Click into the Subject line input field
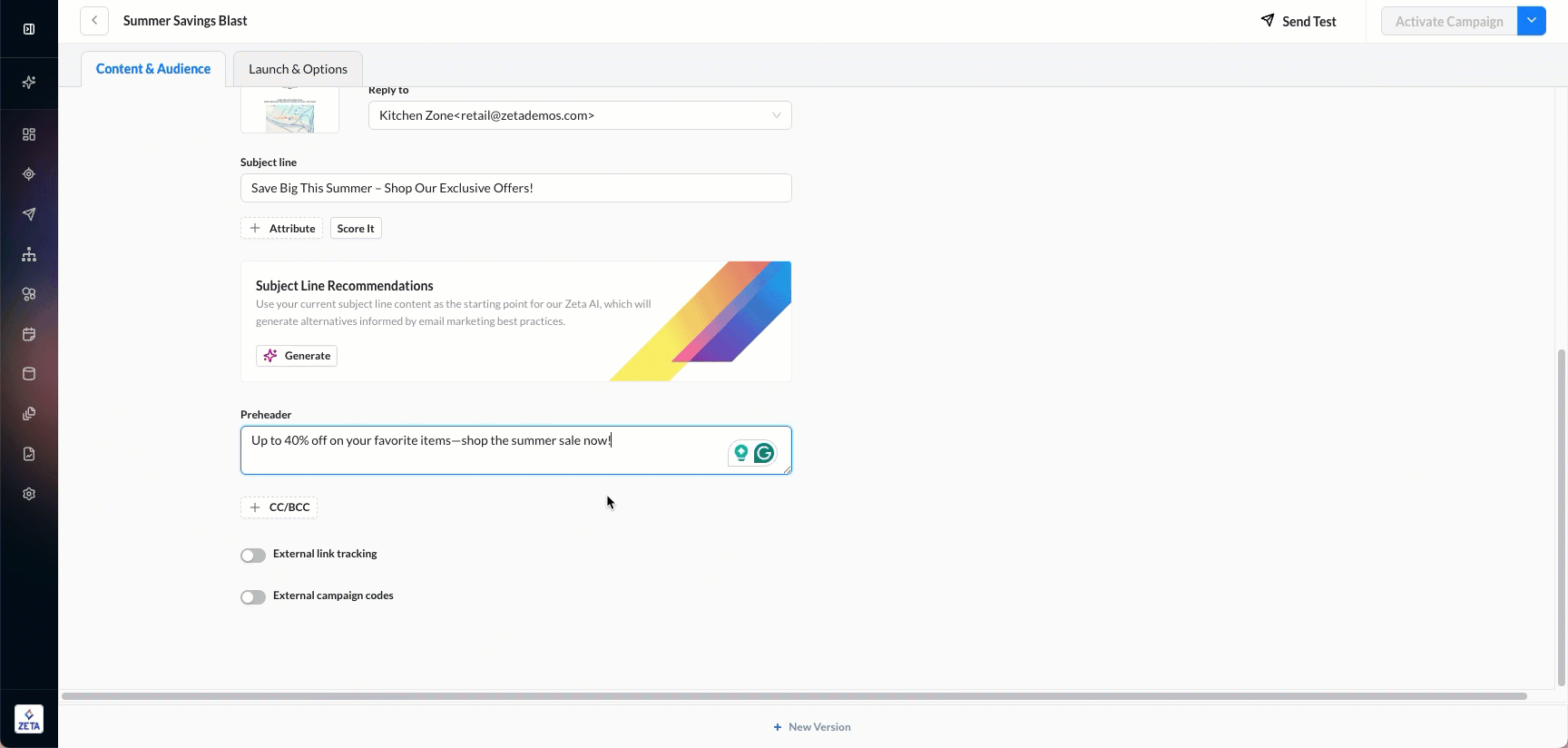This screenshot has width=1568, height=748. tap(515, 188)
